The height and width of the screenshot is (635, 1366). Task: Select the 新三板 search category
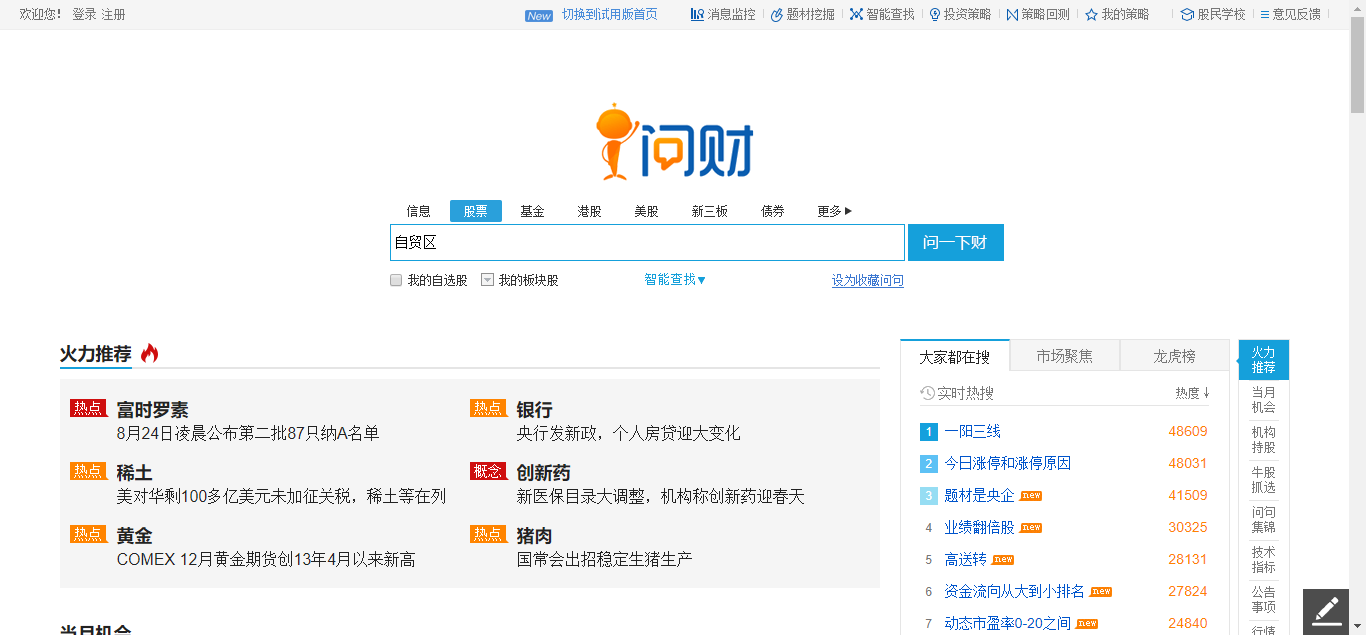pos(710,211)
